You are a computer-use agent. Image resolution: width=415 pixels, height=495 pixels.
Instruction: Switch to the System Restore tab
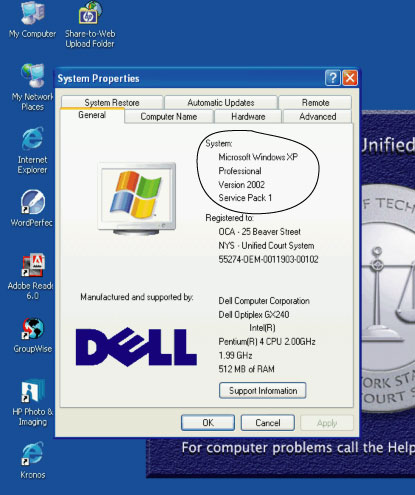pos(112,102)
